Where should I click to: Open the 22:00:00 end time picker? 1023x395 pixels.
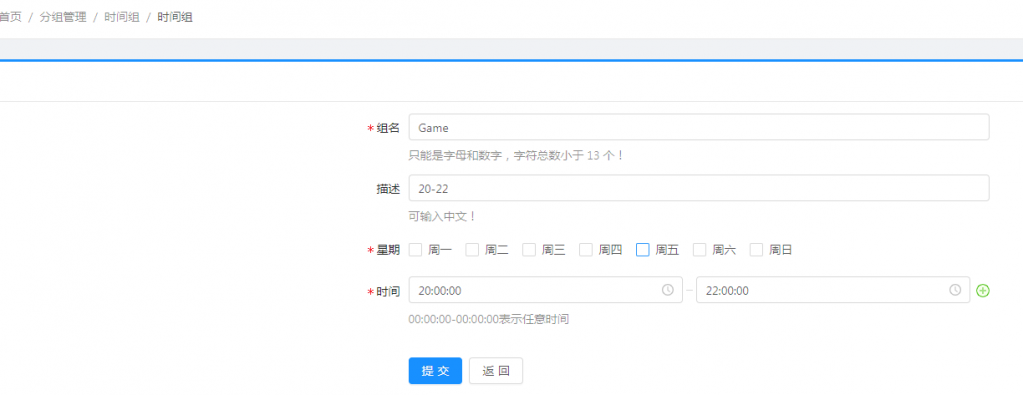832,290
